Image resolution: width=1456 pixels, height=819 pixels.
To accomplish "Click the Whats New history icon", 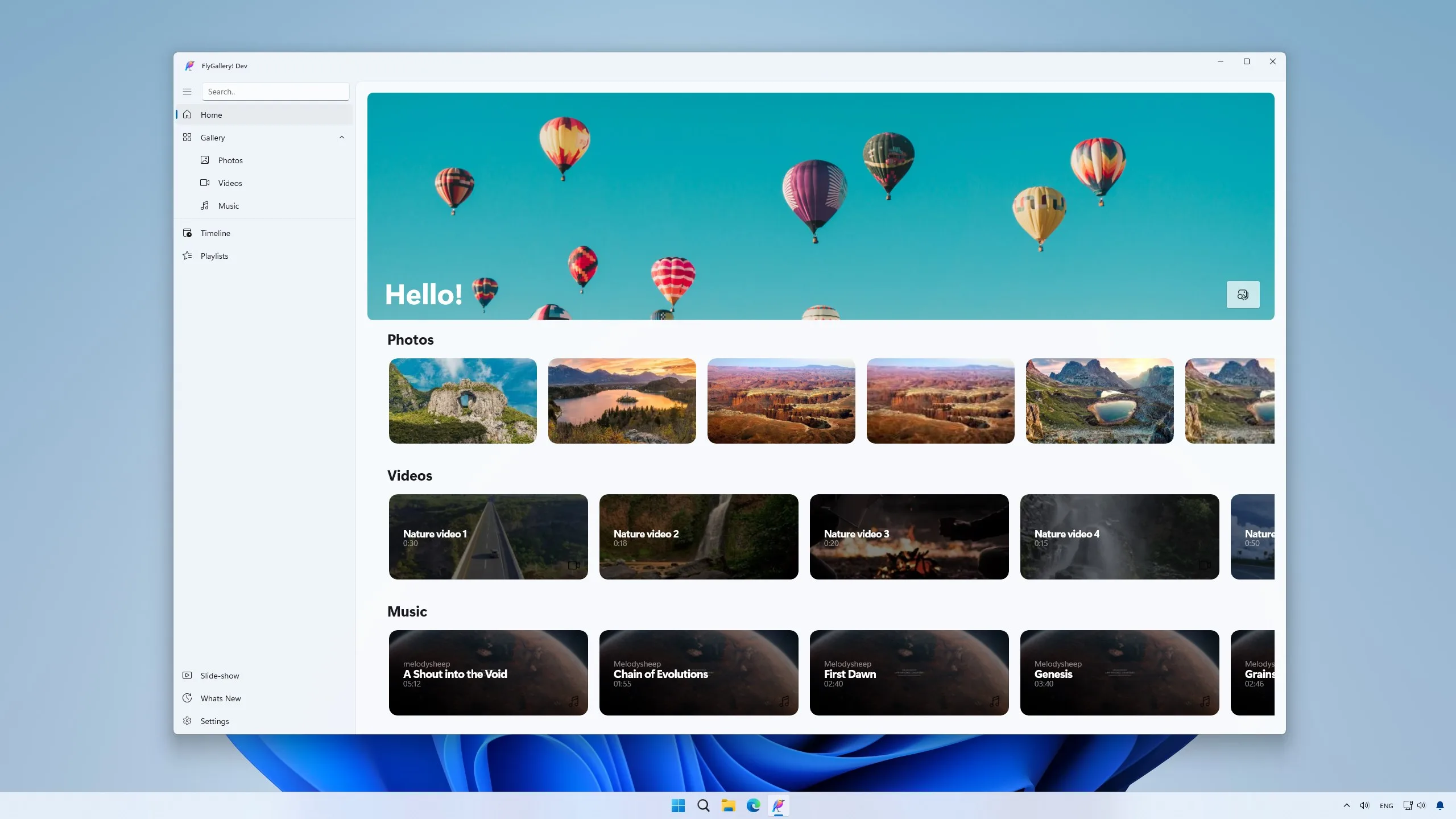I will [x=187, y=698].
